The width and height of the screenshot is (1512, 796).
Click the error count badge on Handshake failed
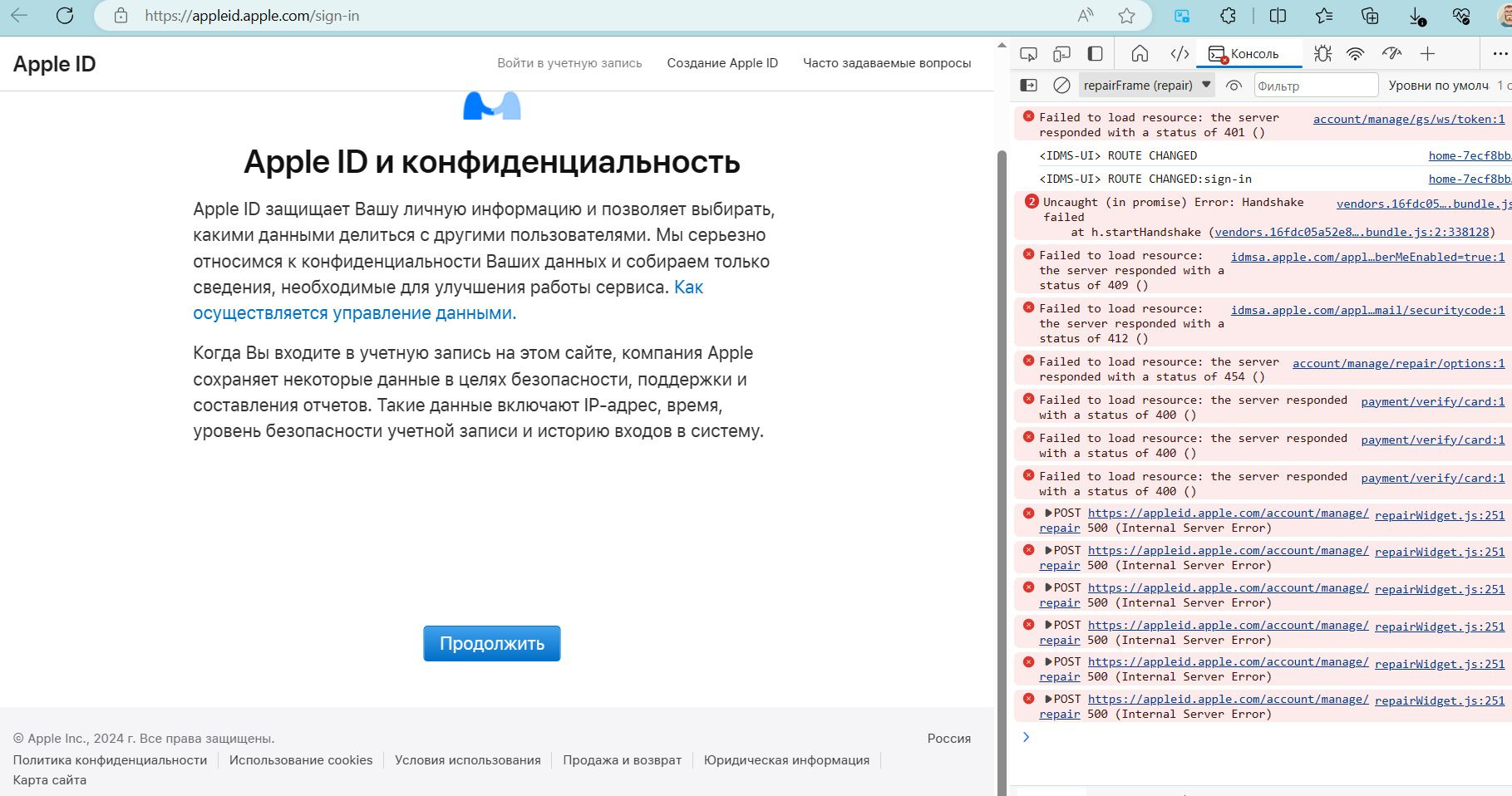point(1032,201)
